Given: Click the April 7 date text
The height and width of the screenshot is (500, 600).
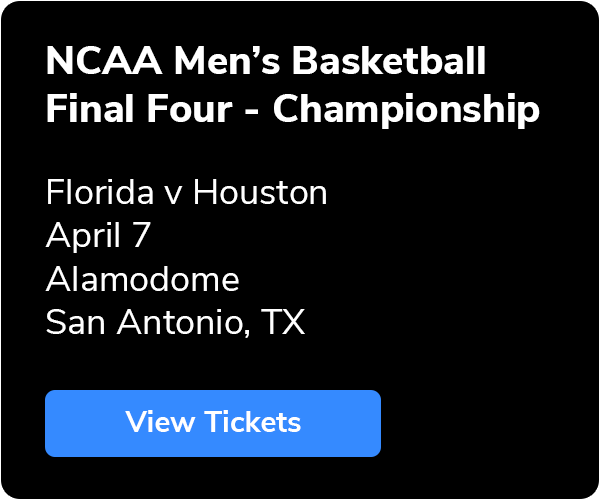Looking at the screenshot, I should click(x=98, y=235).
